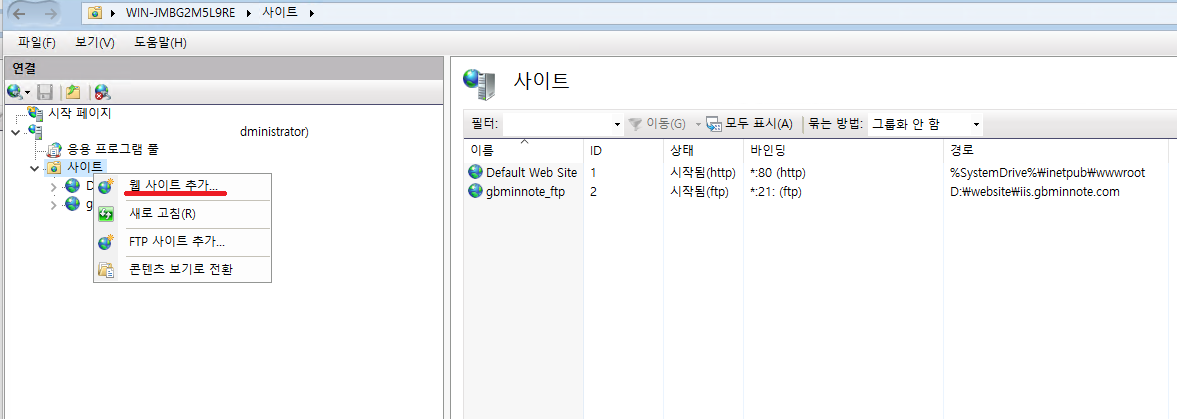This screenshot has height=419, width=1177.
Task: Click WIN-JMBG2M5L9RE in the address breadcrumb
Action: (x=180, y=13)
